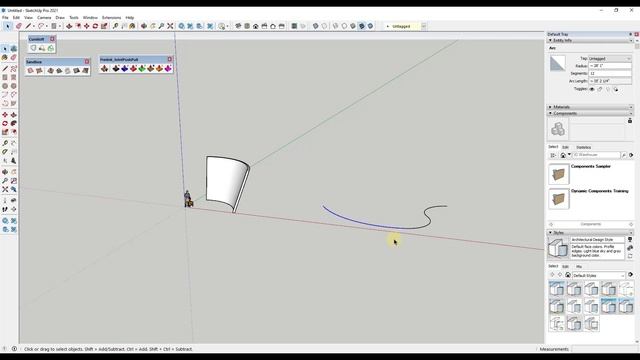Screen dimensions: 640x360
Task: Close the Curviloft floating toolbar
Action: tap(52, 39)
